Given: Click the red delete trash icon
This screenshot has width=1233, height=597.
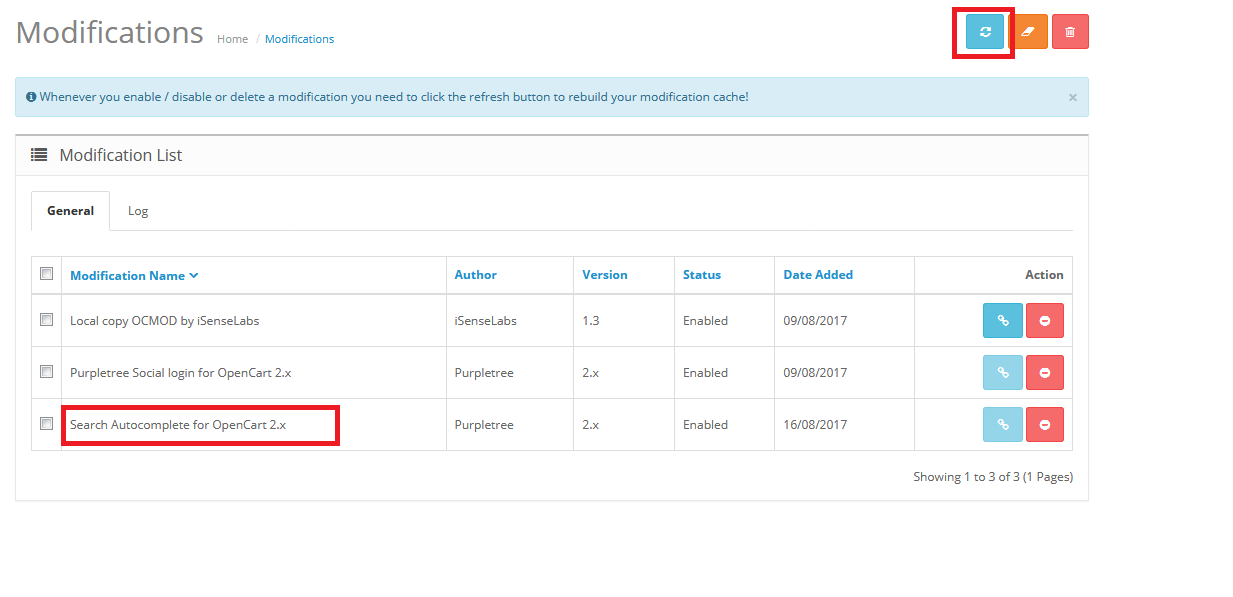Looking at the screenshot, I should pyautogui.click(x=1070, y=31).
